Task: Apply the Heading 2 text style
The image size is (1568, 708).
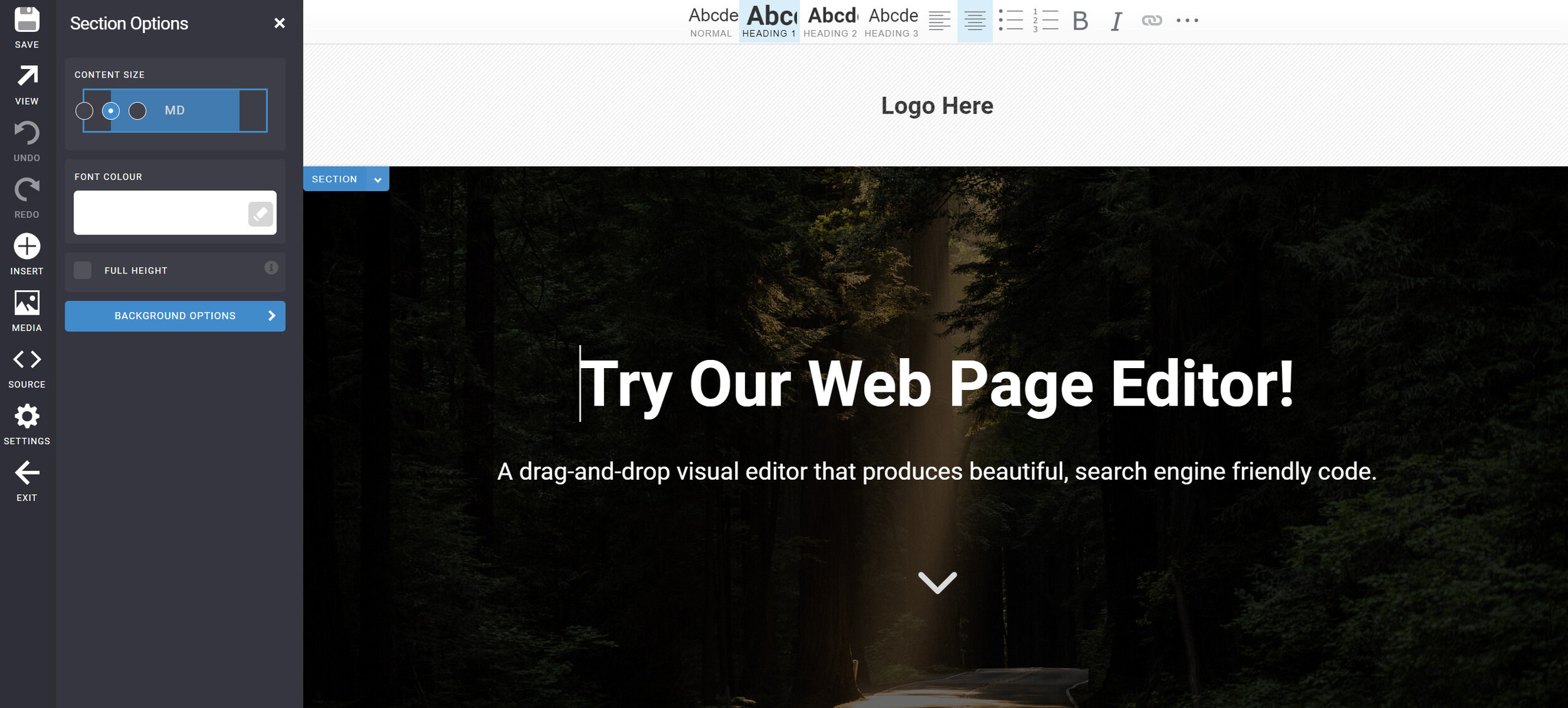Action: click(830, 21)
